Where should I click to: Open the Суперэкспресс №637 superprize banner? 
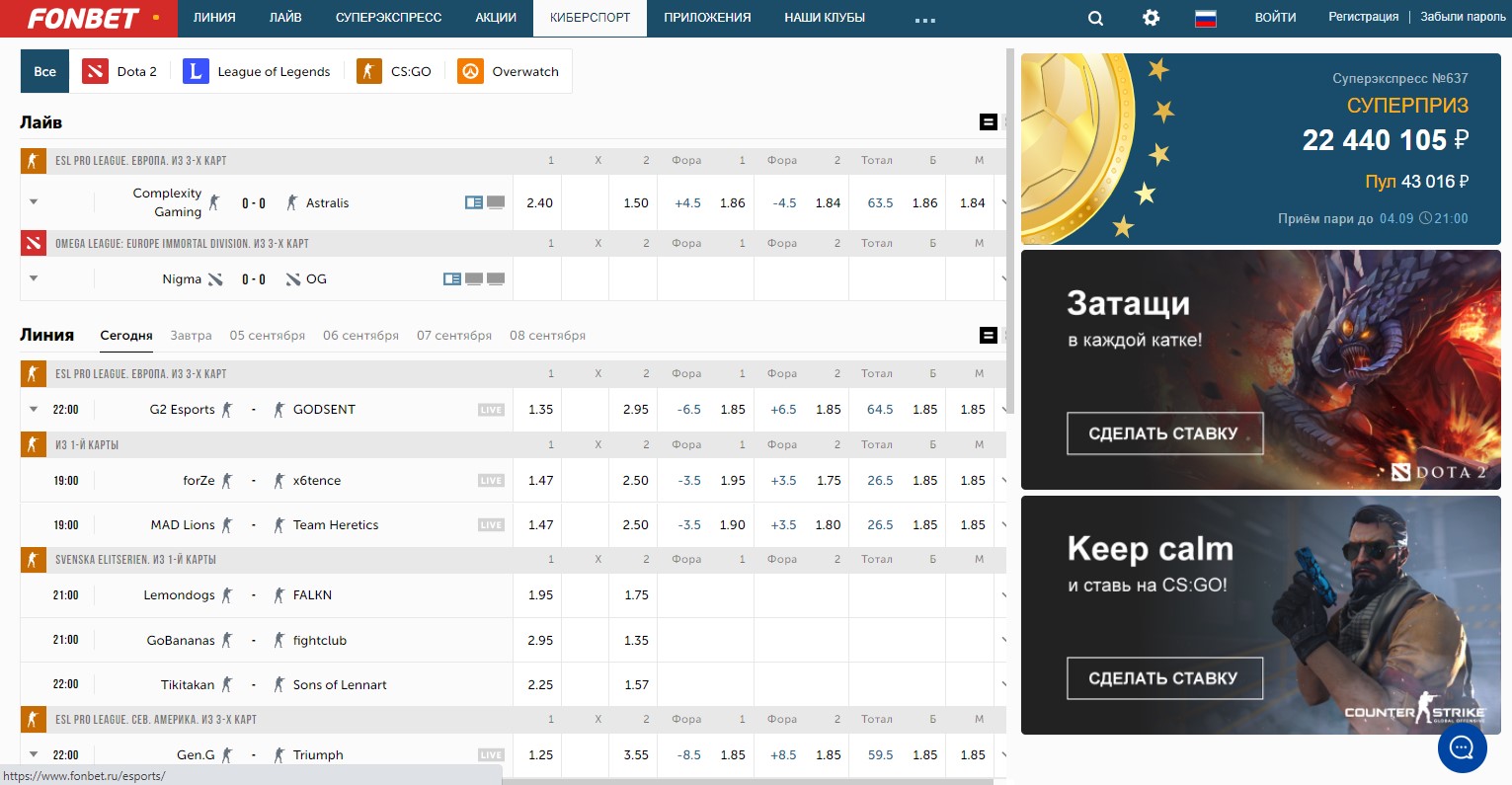pyautogui.click(x=1261, y=149)
